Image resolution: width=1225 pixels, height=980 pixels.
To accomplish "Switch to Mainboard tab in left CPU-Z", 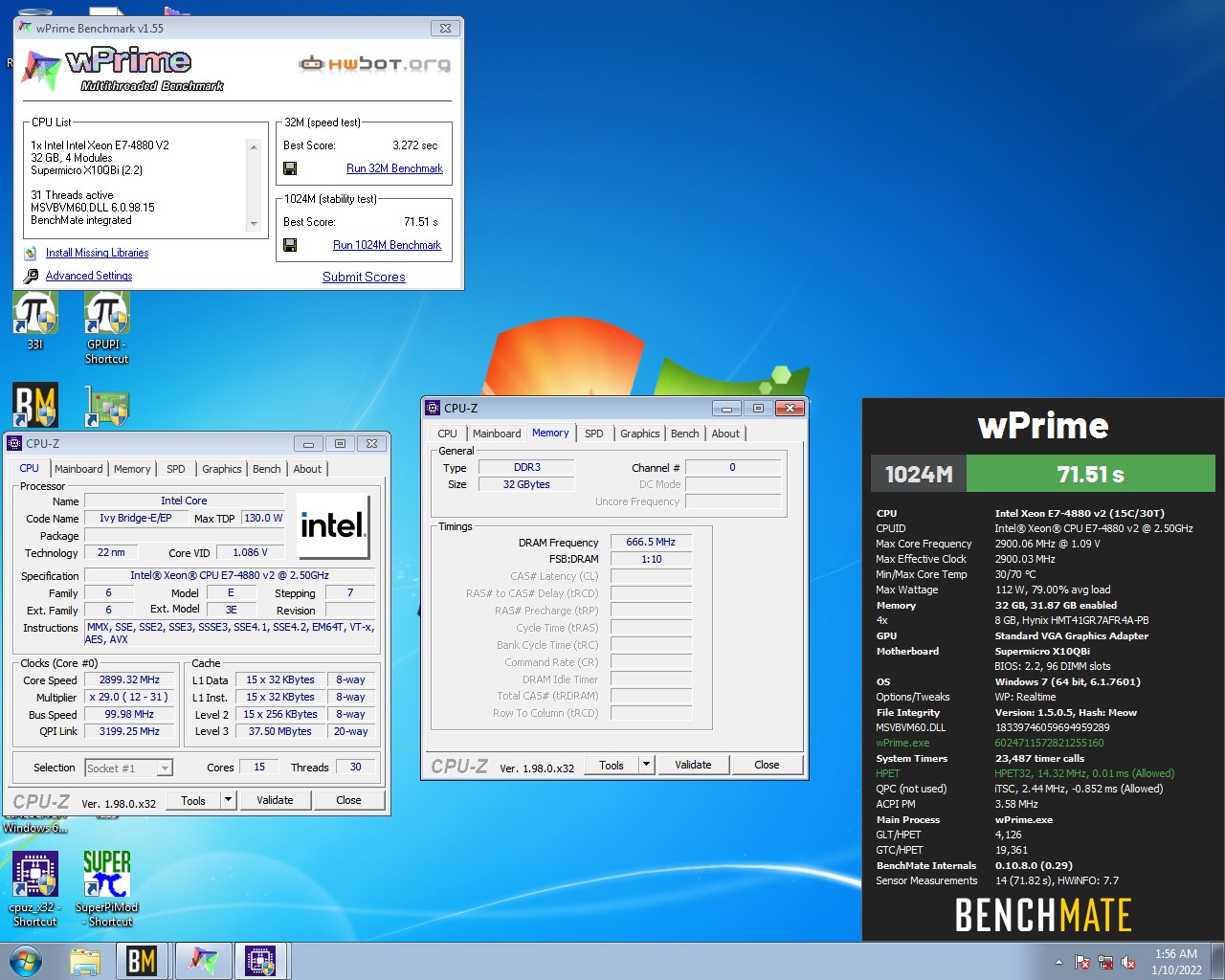I will (x=78, y=469).
